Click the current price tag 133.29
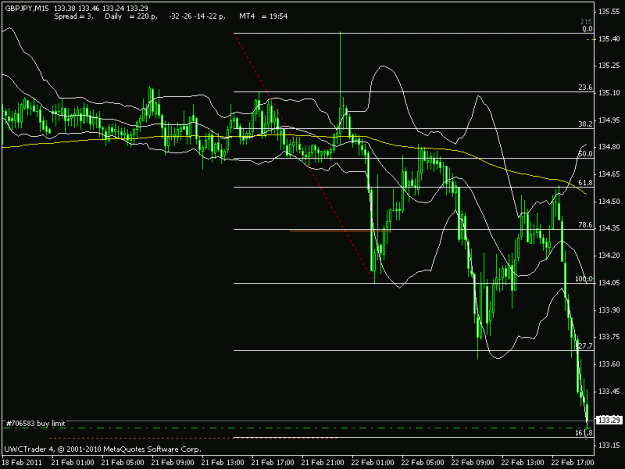Viewport: 625px width, 469px height. 609,420
